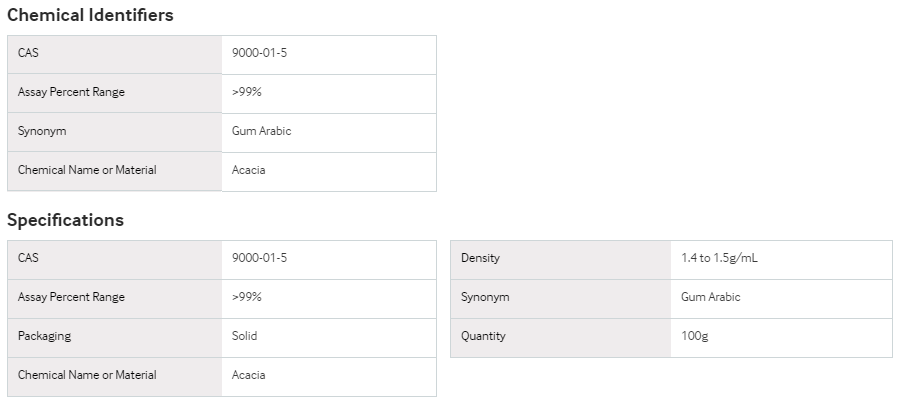The width and height of the screenshot is (898, 404).
Task: Click the Density label
Action: (x=480, y=258)
